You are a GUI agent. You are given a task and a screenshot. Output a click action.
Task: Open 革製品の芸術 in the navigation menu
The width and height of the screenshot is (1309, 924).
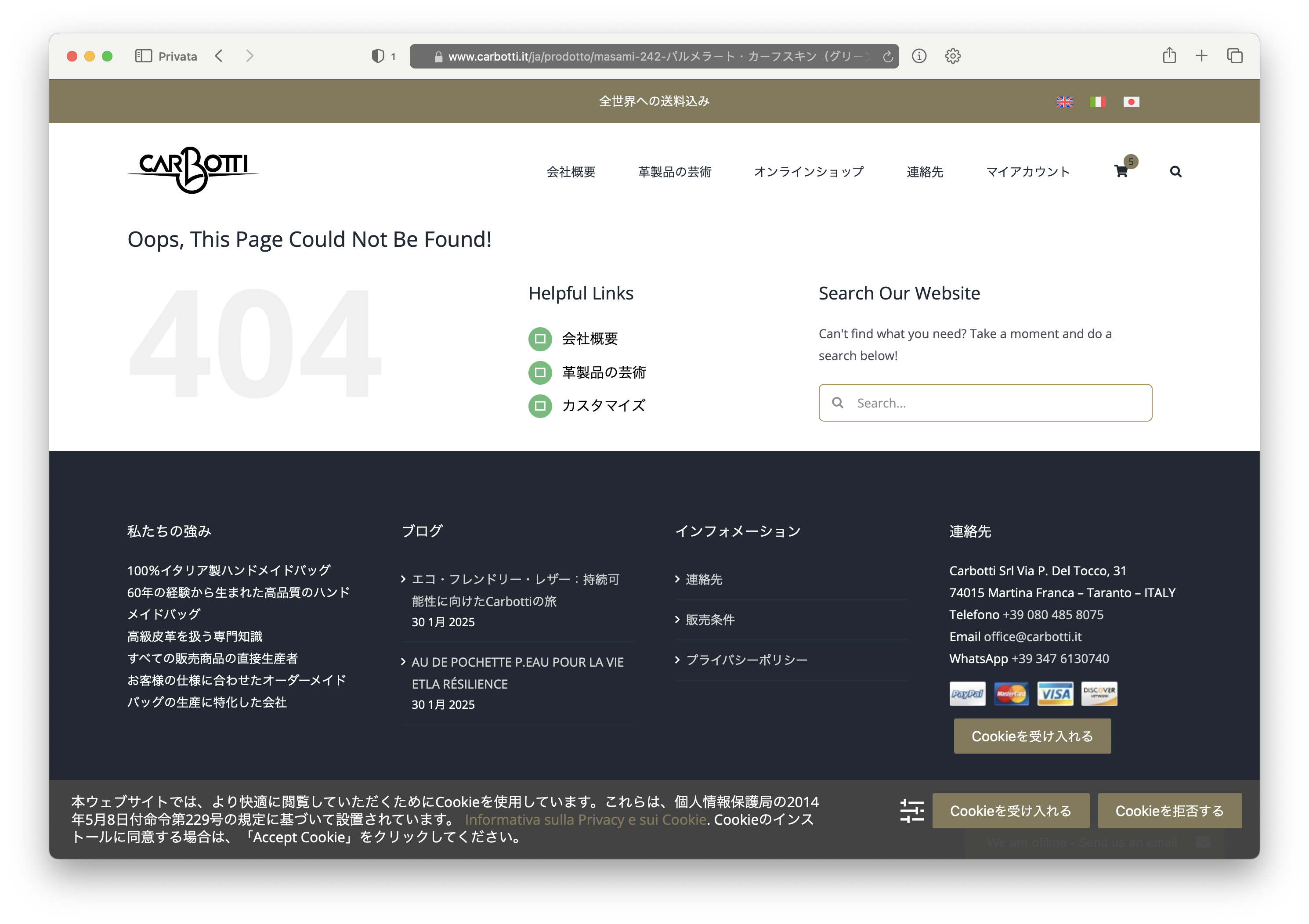[x=674, y=172]
